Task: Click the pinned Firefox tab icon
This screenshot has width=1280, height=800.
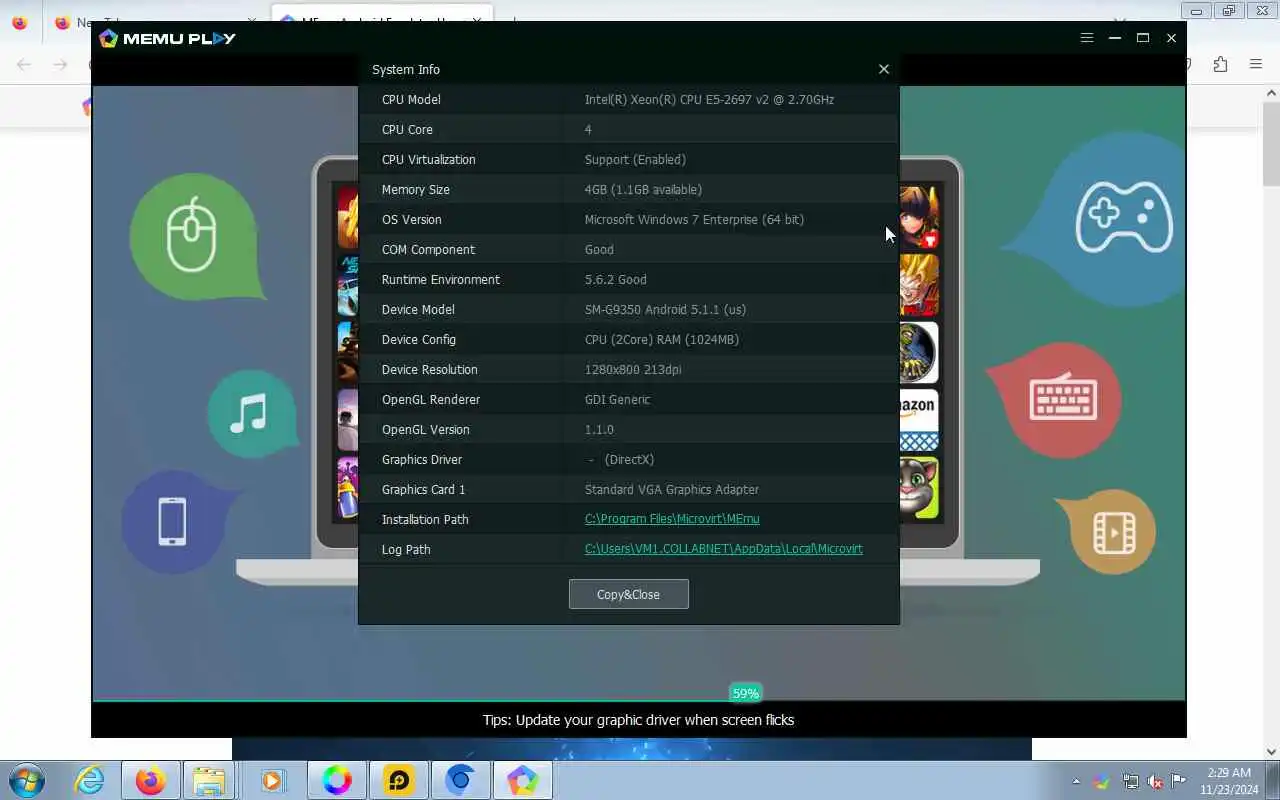Action: pos(19,22)
